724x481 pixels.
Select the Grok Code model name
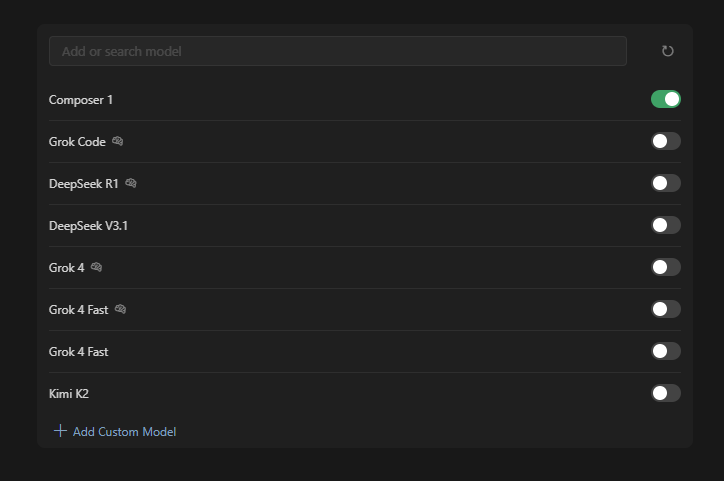tap(77, 142)
